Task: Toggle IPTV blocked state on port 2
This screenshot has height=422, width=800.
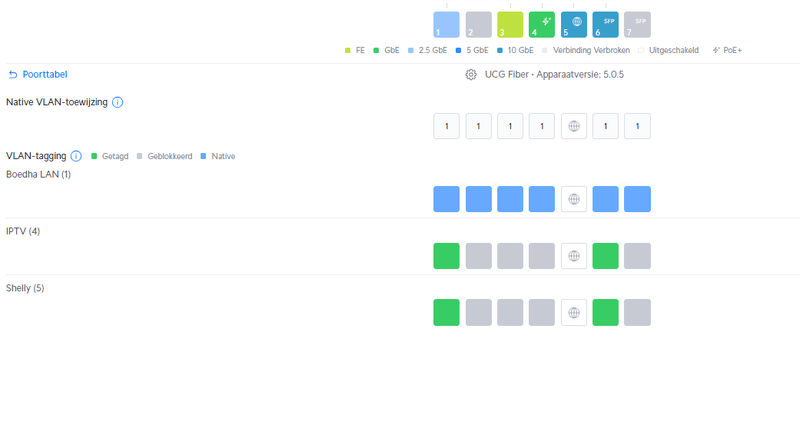Action: 479,256
